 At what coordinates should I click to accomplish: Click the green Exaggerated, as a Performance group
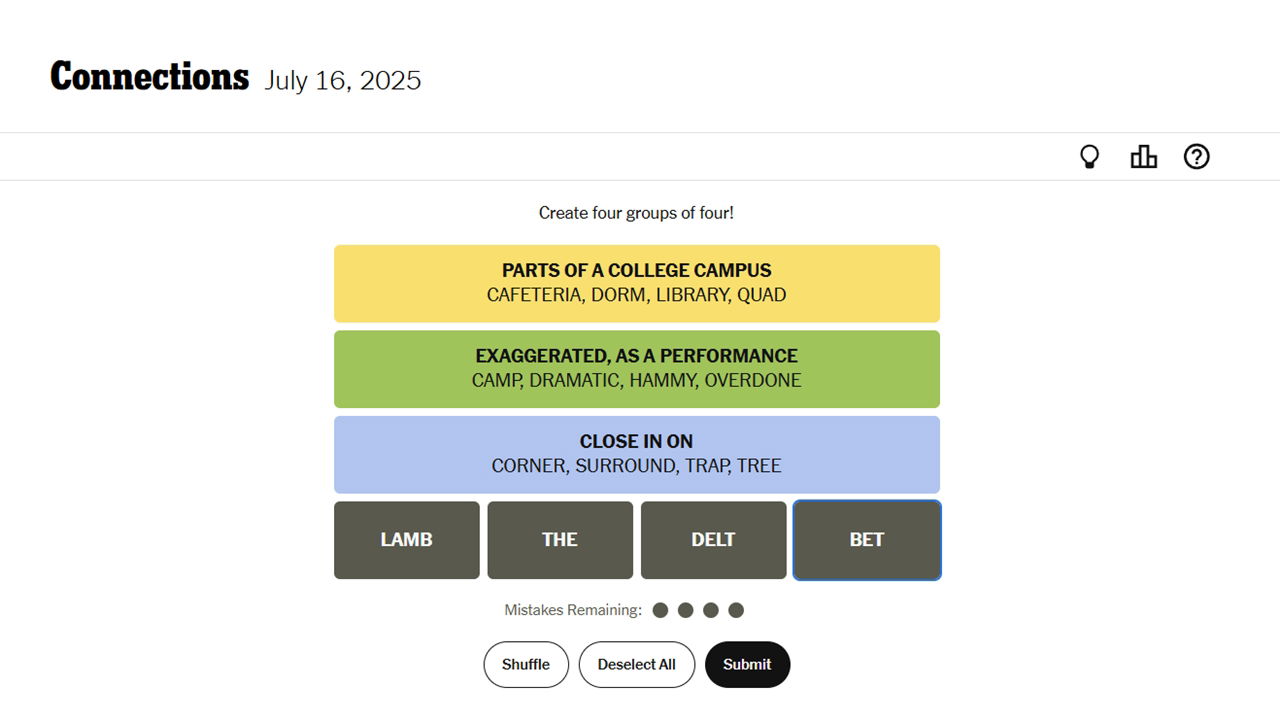coord(637,369)
